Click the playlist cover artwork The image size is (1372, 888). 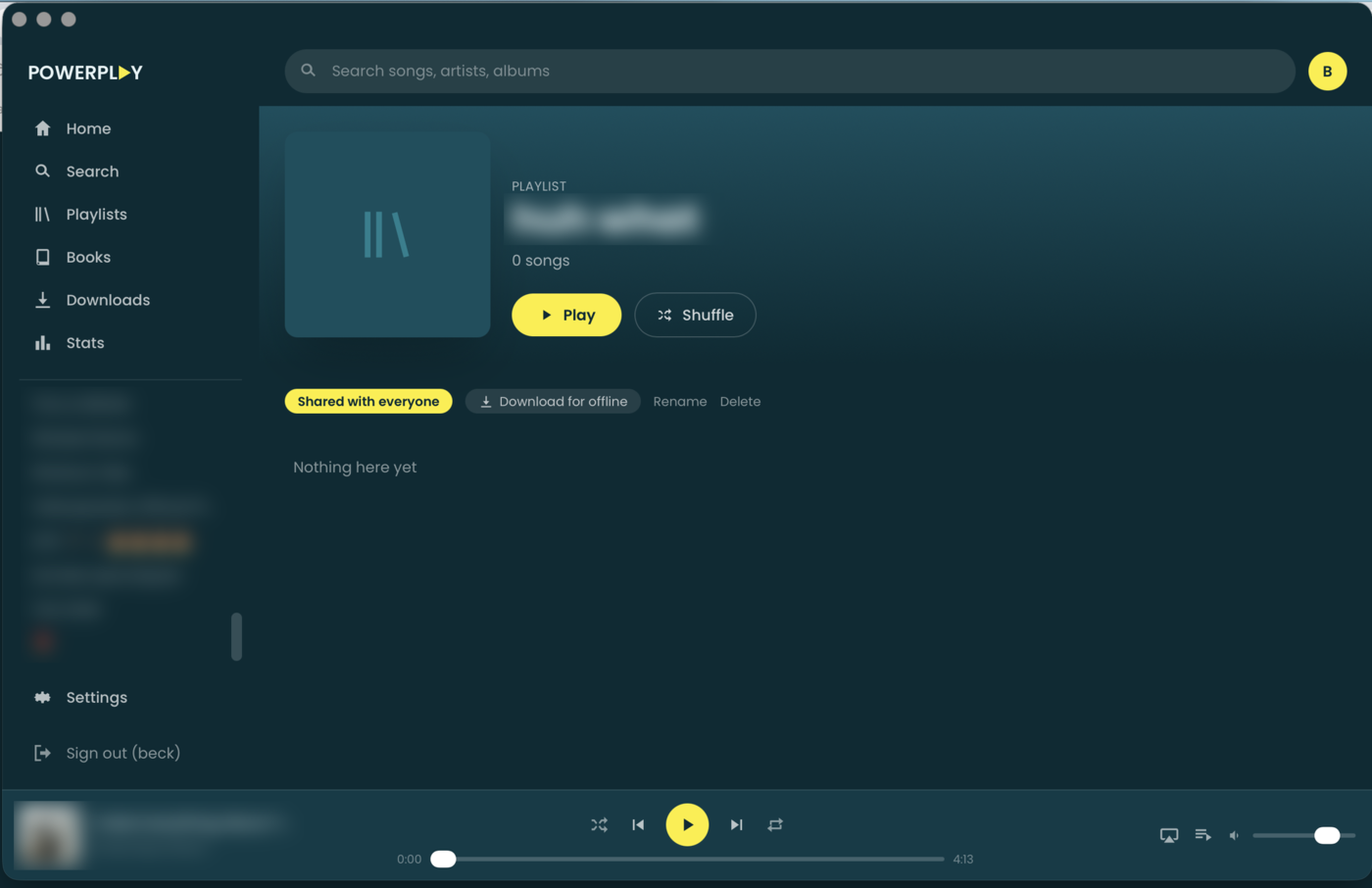[x=387, y=234]
